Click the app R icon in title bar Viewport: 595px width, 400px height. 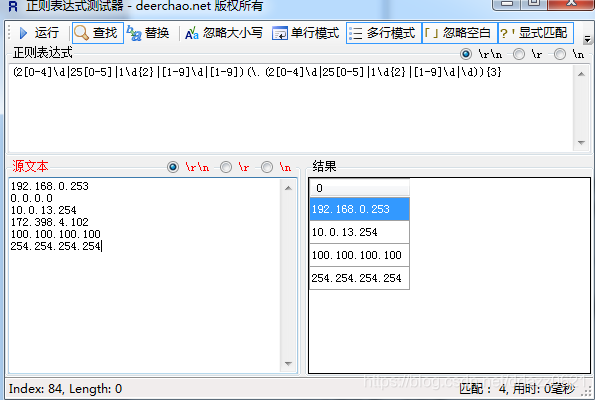[13, 6]
